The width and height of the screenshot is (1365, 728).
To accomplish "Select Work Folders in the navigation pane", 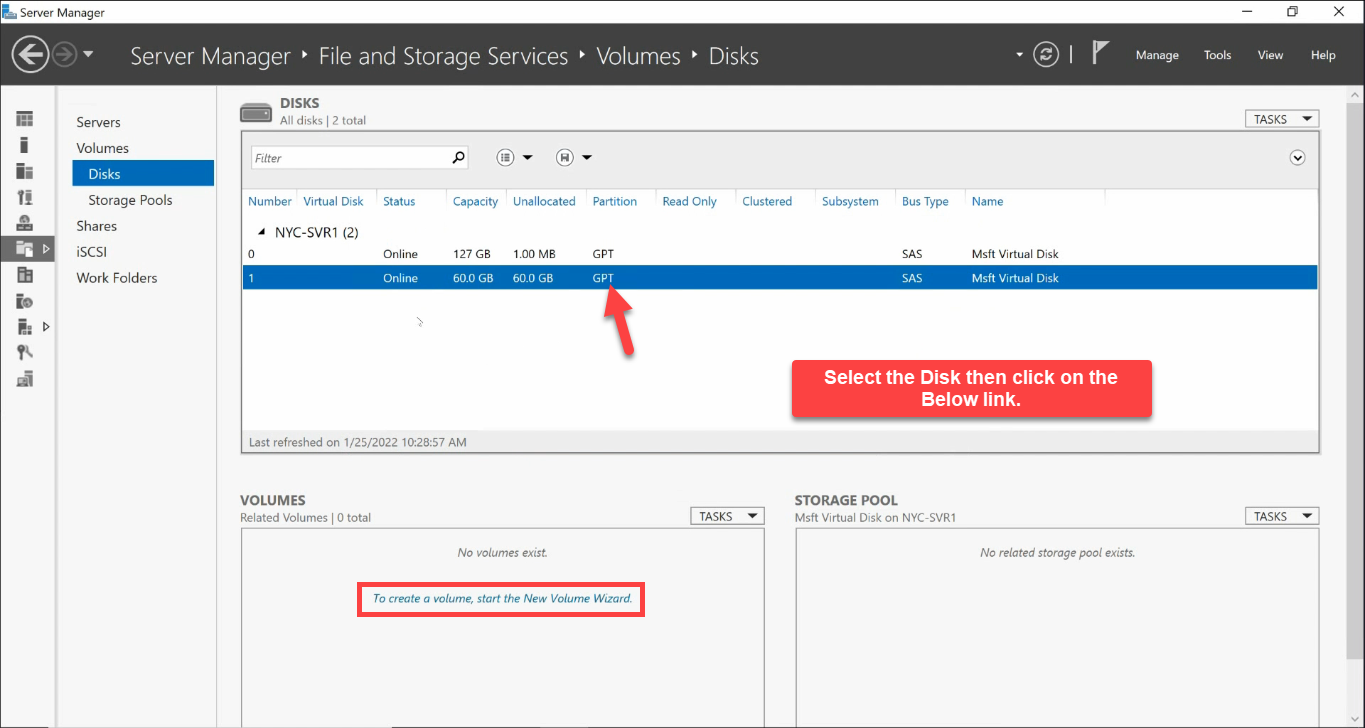I will coord(116,278).
